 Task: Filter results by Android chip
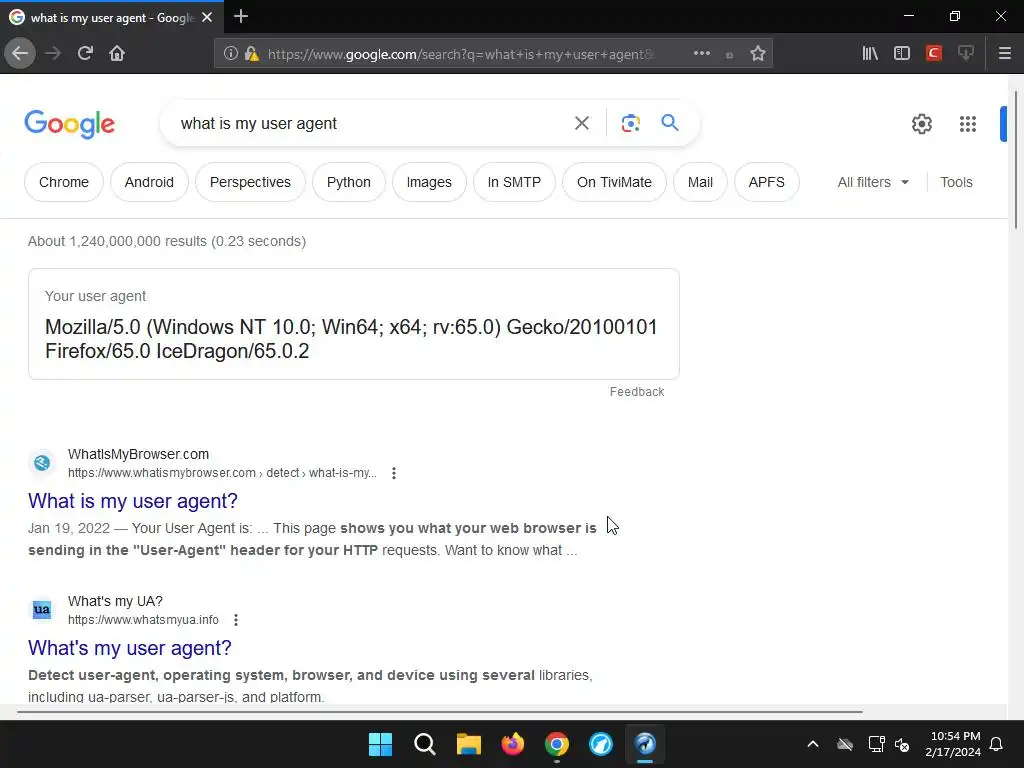[x=150, y=182]
